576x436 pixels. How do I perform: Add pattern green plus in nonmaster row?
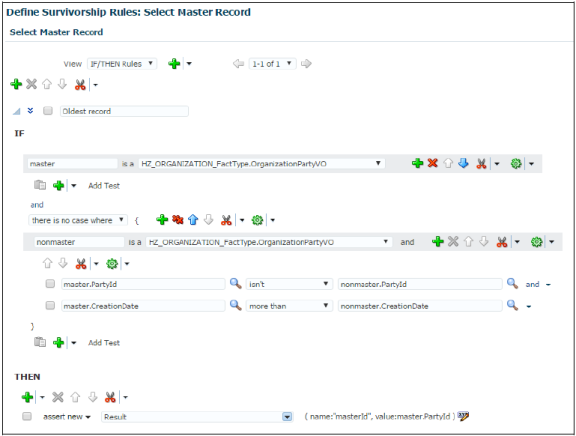(438, 242)
